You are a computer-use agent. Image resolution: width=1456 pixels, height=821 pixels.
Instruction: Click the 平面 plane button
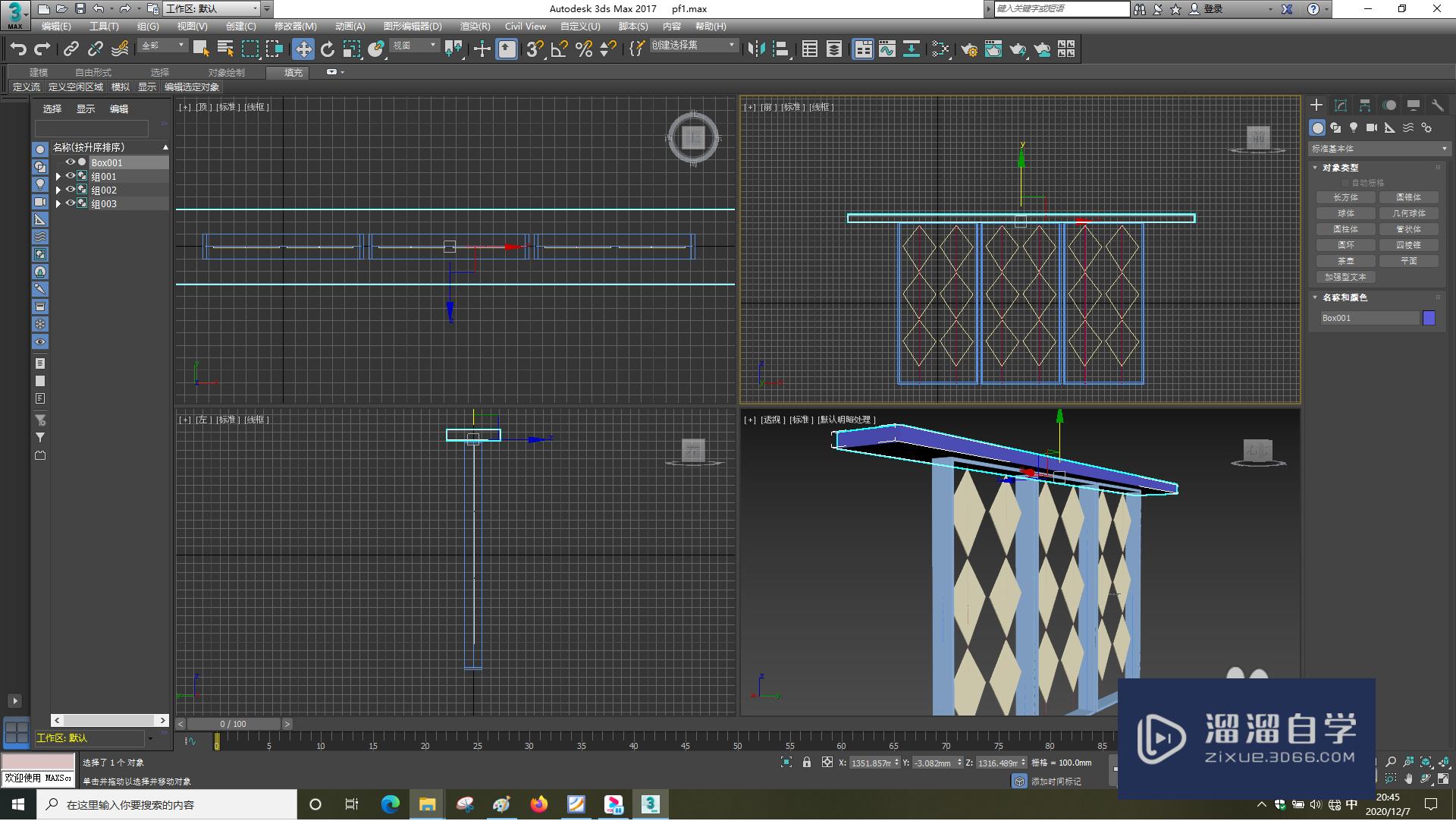click(x=1409, y=261)
